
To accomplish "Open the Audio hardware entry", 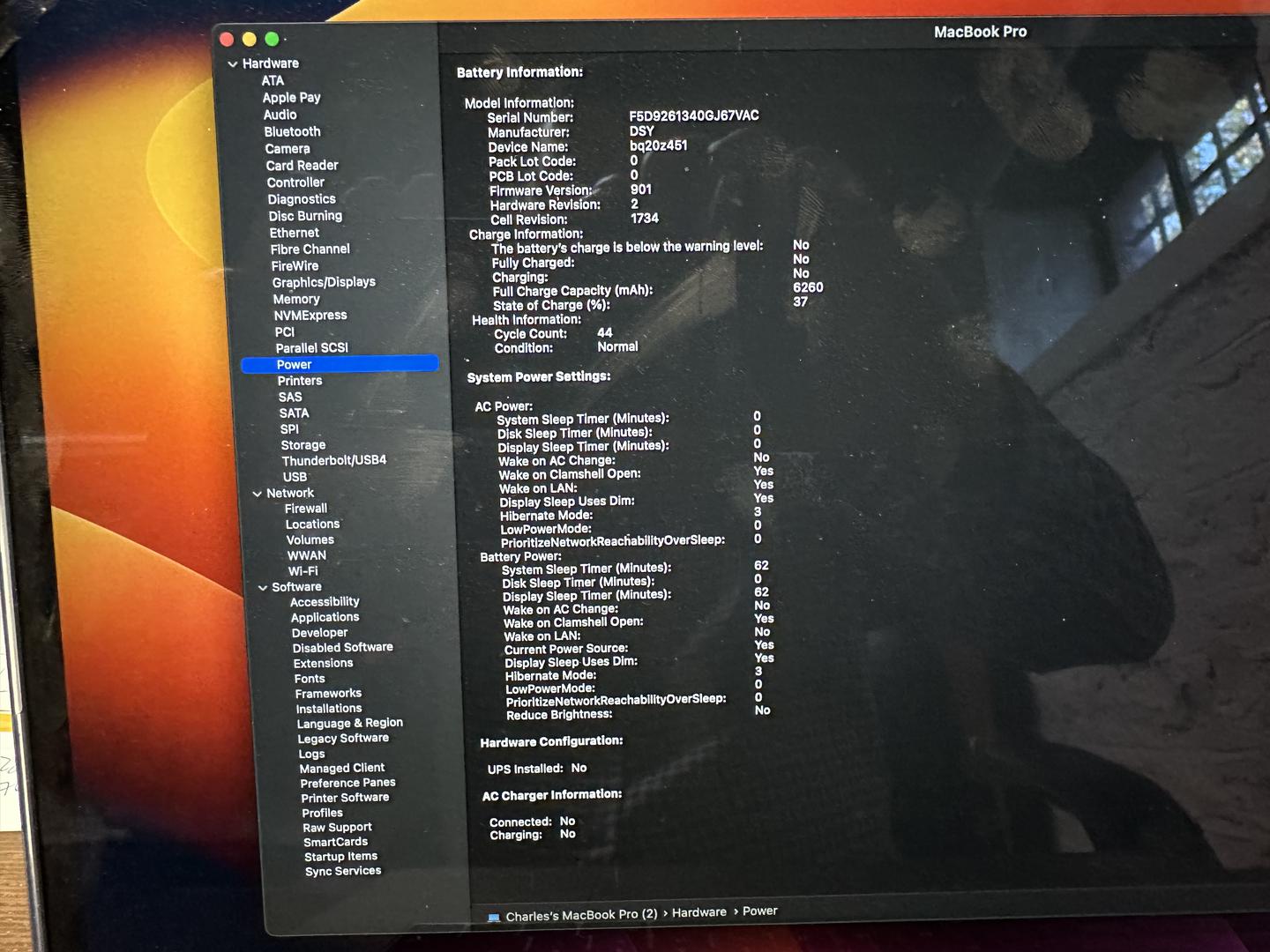I will (x=280, y=115).
